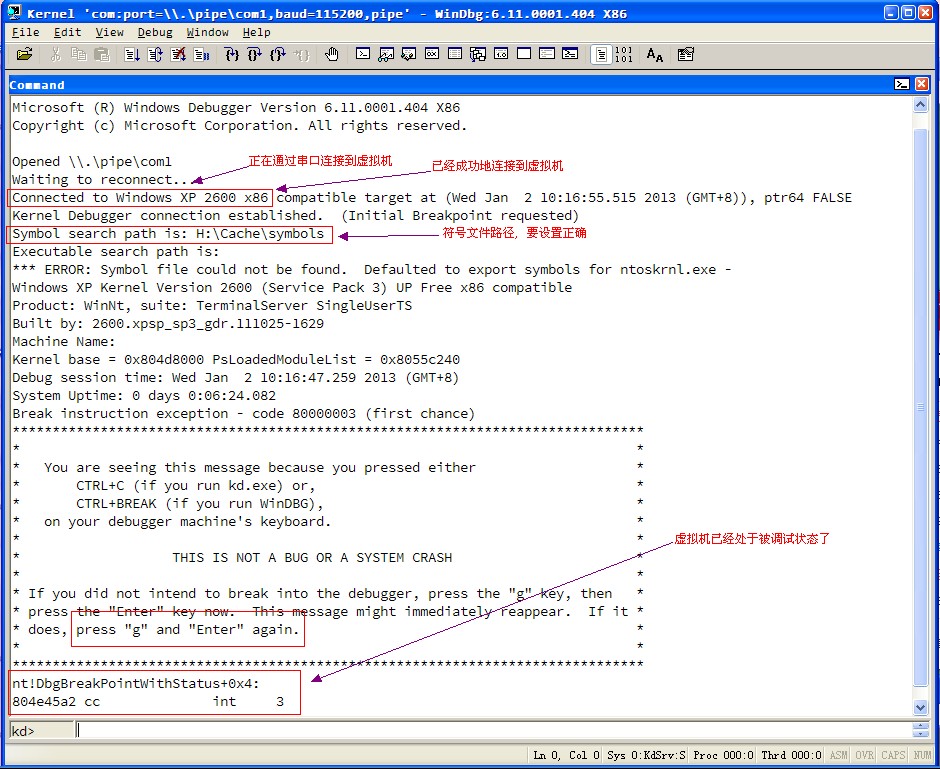Click the OVR status bar indicator

(864, 755)
